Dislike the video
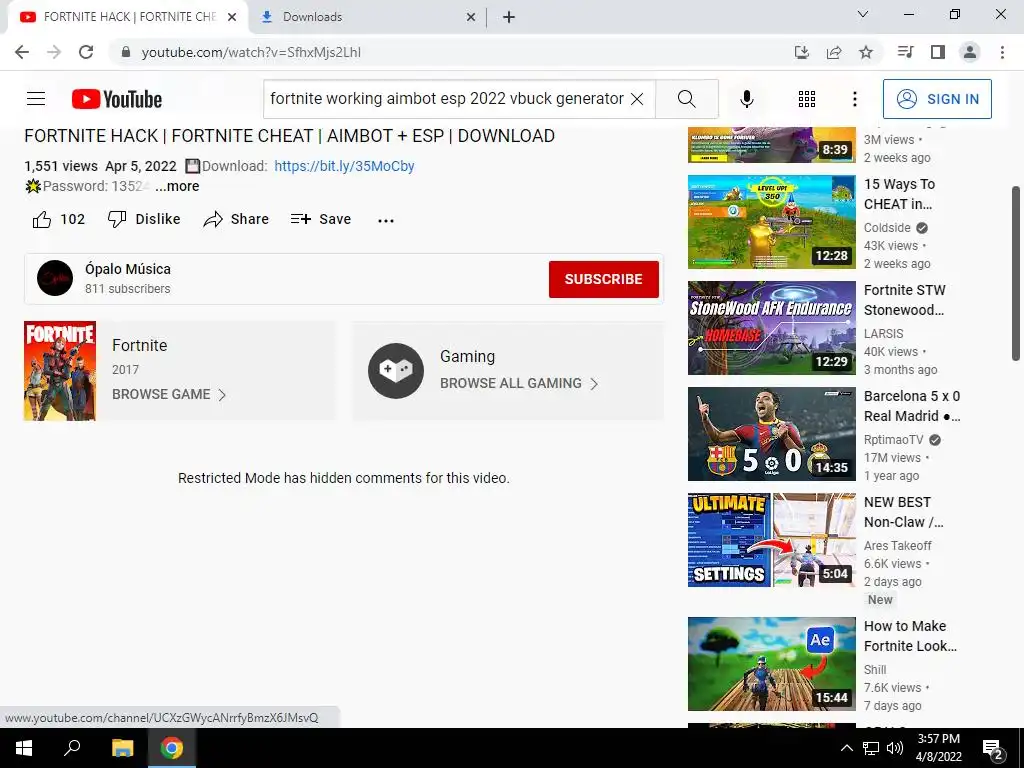The height and width of the screenshot is (768, 1024). coord(144,219)
